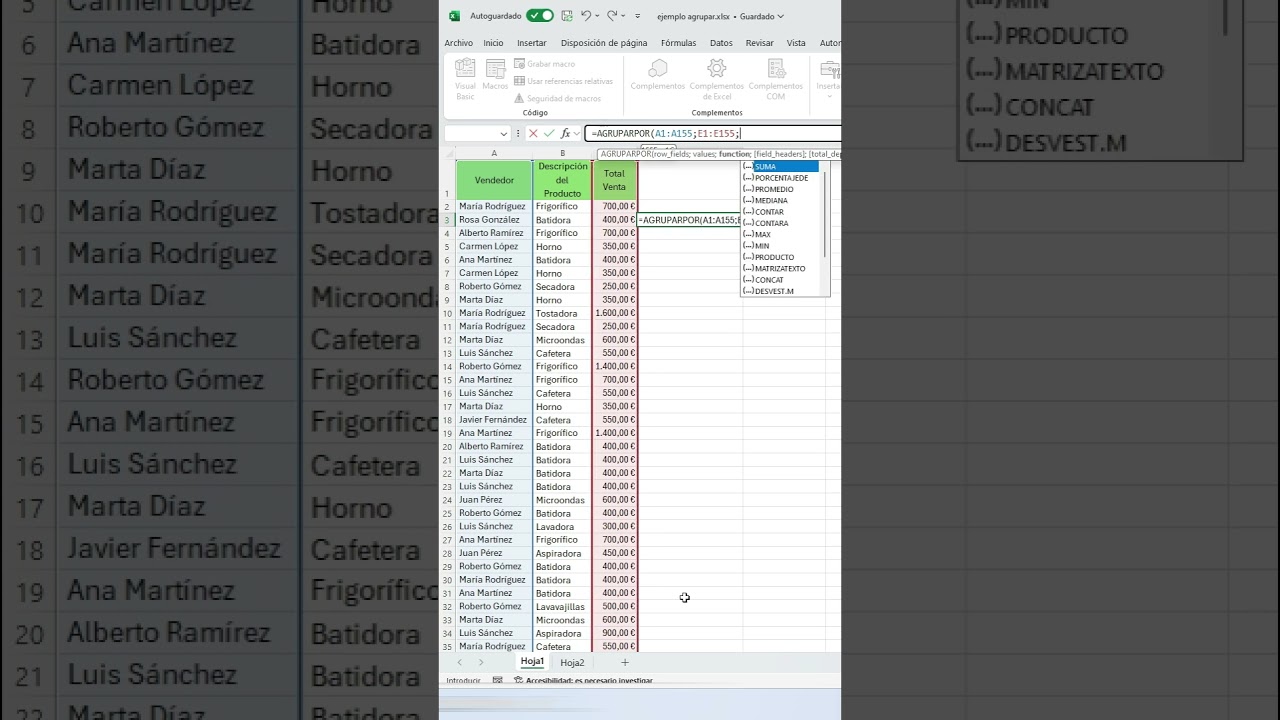
Task: Confirm the formula with the checkmark
Action: pyautogui.click(x=549, y=133)
